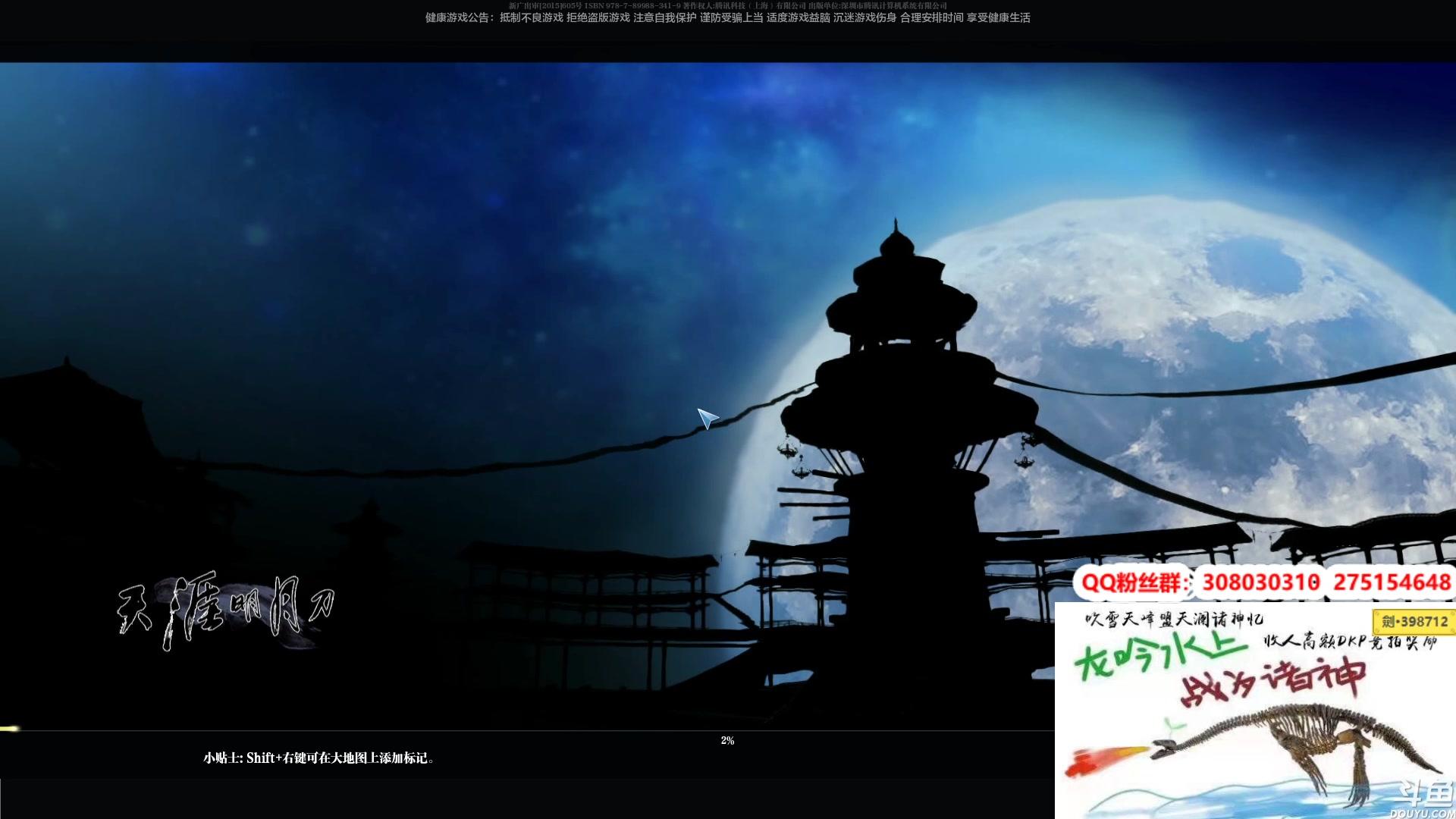
Task: Click the 小贴士 Shift+右键 tip text
Action: 318,758
